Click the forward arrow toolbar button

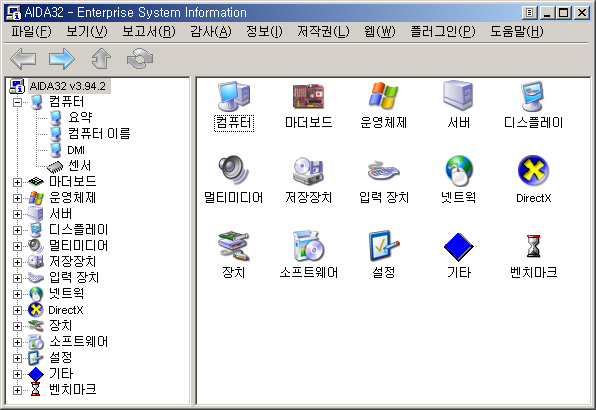(x=62, y=59)
